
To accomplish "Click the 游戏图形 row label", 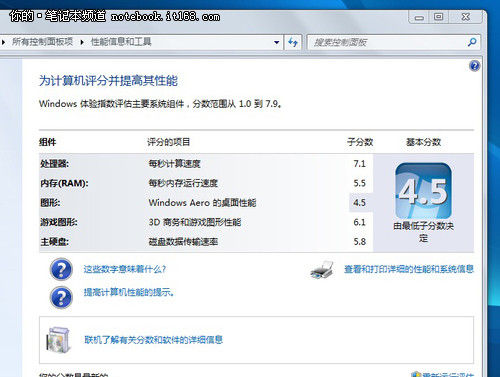I will click(59, 222).
